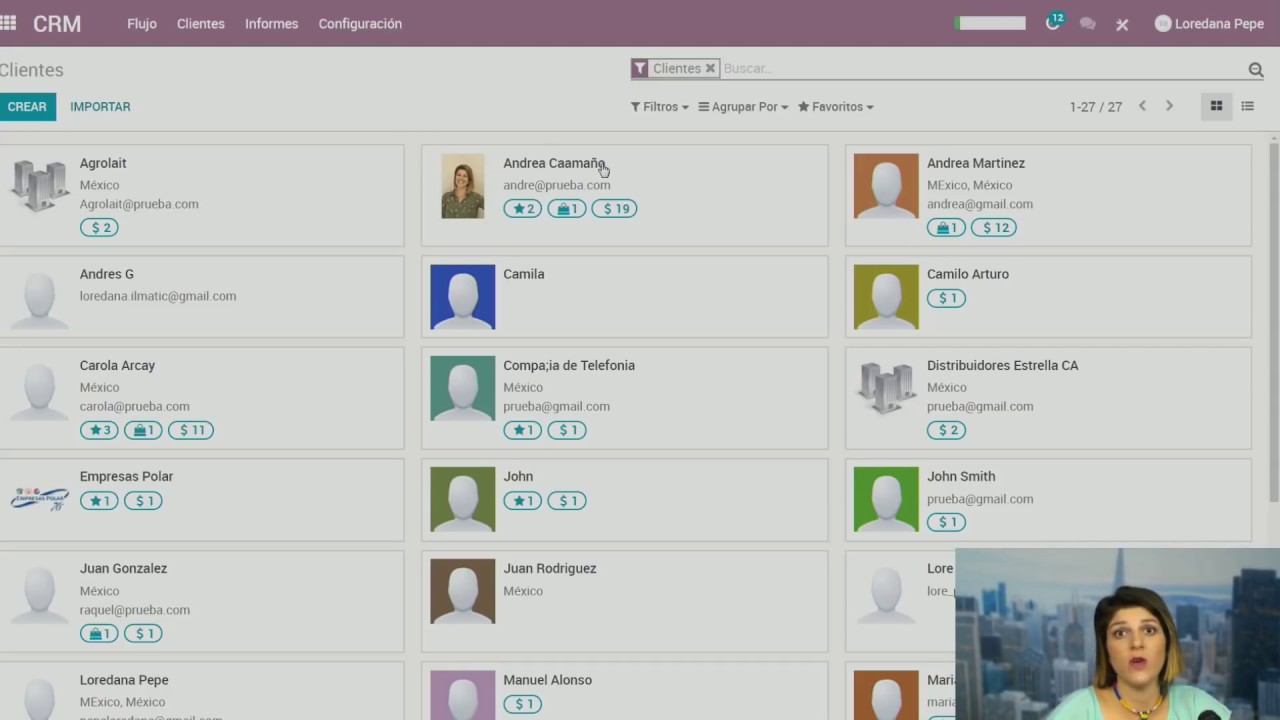This screenshot has height=720, width=1280.
Task: Open the Configuración menu
Action: click(x=360, y=23)
